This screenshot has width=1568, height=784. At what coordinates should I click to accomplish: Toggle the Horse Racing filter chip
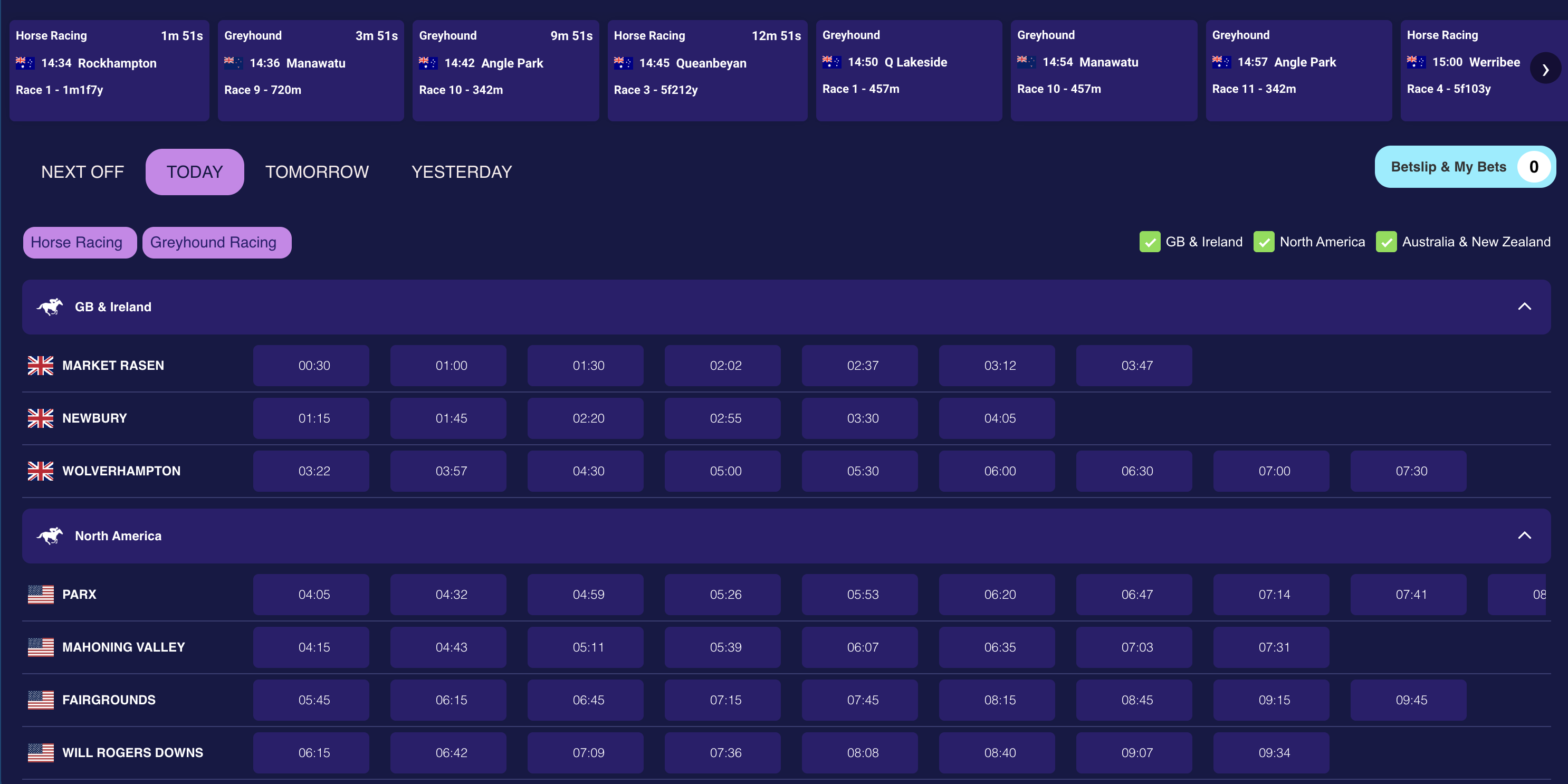[x=79, y=242]
